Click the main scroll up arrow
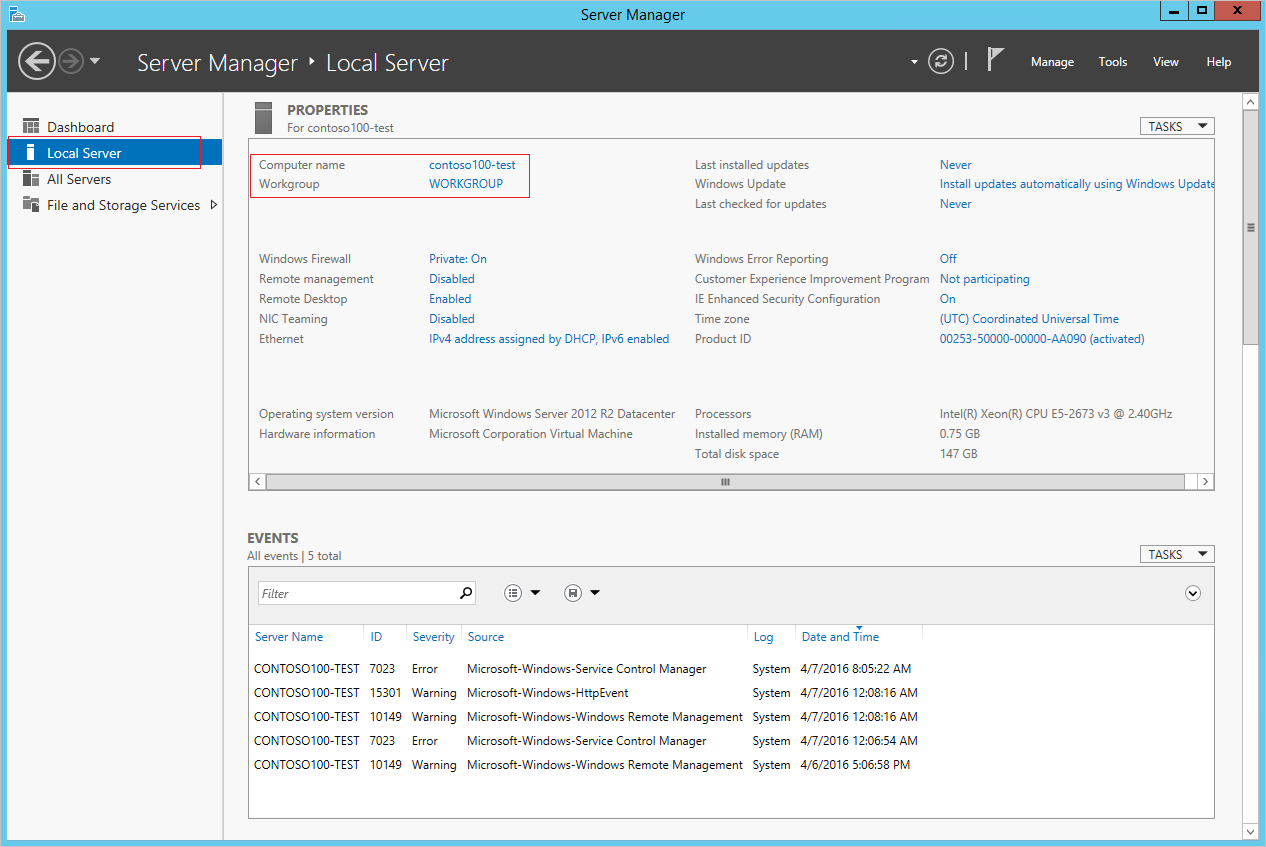Screen dimensions: 1266x847 [1250, 101]
